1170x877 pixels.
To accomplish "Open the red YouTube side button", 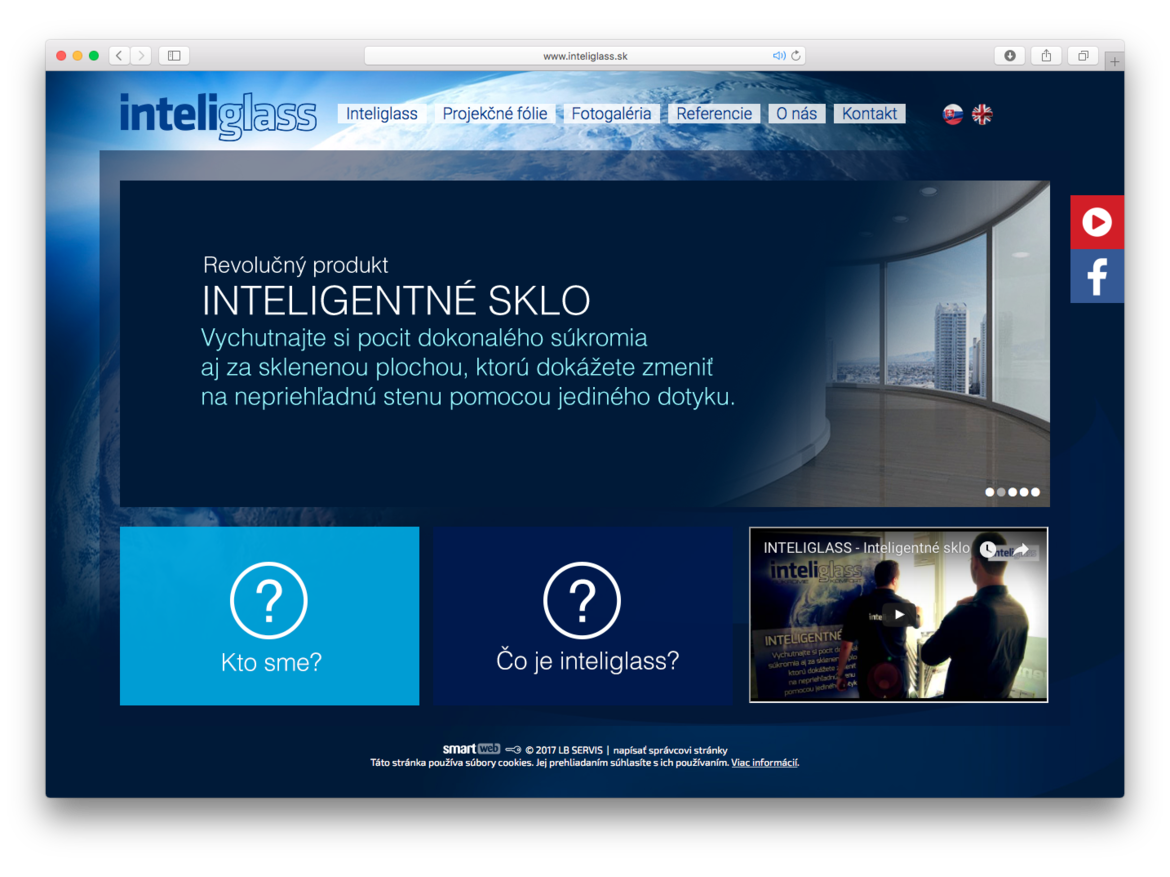I will coord(1097,222).
